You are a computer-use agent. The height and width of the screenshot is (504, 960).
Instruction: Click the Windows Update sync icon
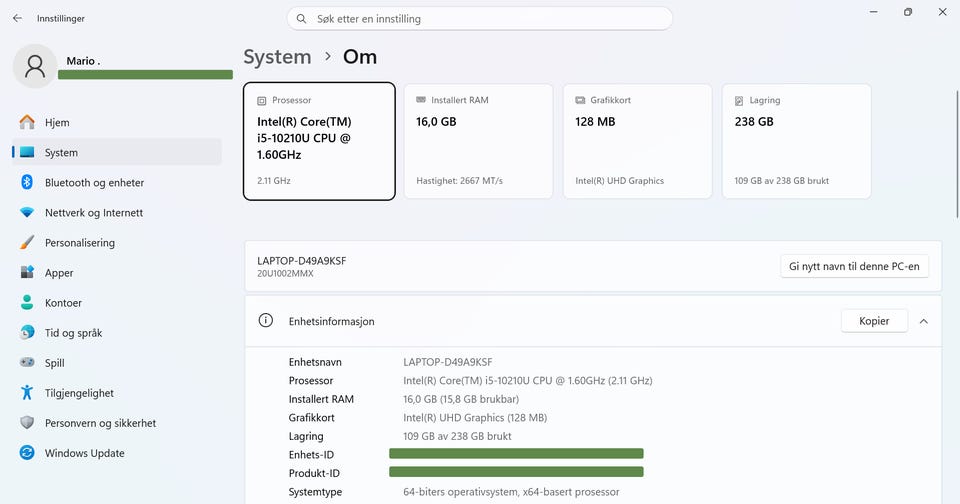27,453
